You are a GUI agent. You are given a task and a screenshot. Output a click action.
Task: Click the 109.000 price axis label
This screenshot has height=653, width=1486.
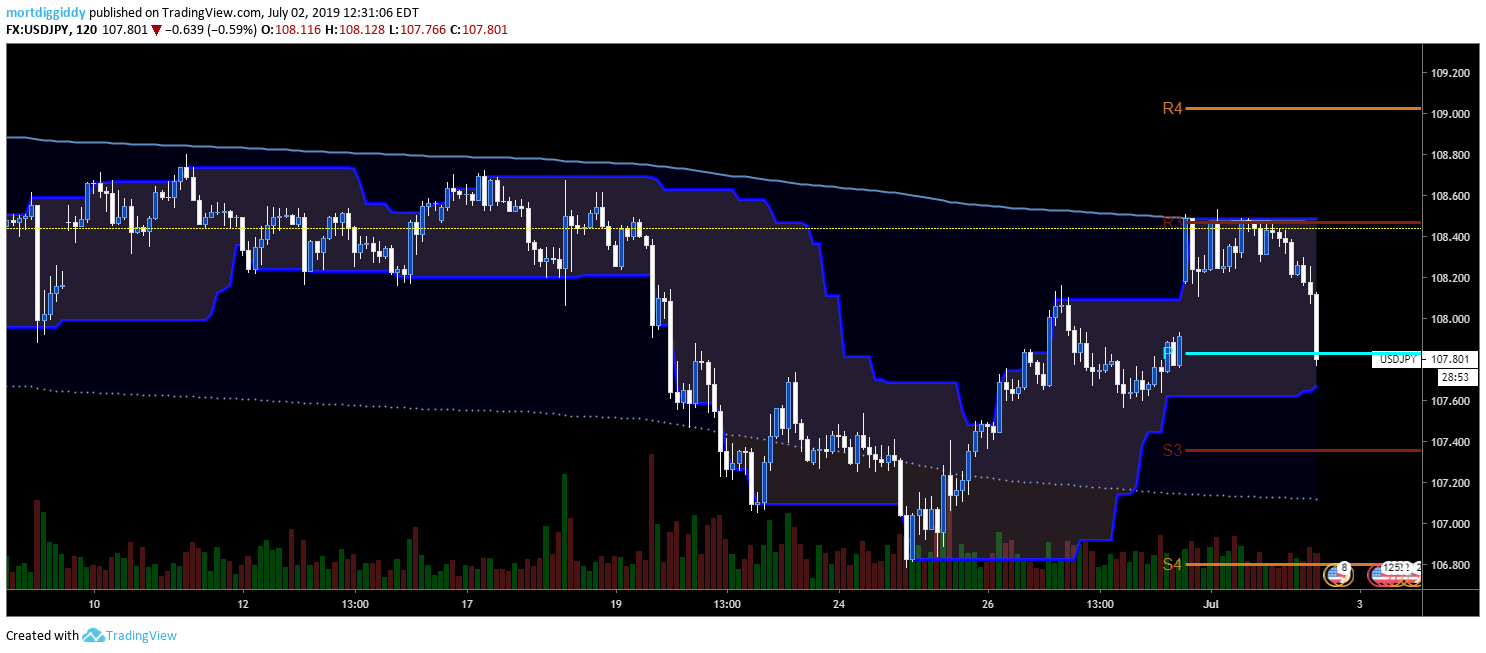(1449, 114)
